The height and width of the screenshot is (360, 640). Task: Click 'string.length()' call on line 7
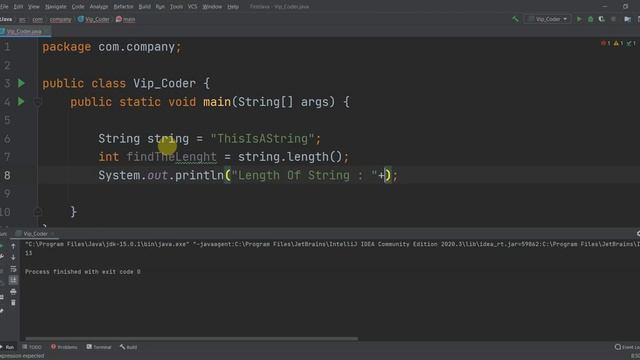[x=290, y=157]
